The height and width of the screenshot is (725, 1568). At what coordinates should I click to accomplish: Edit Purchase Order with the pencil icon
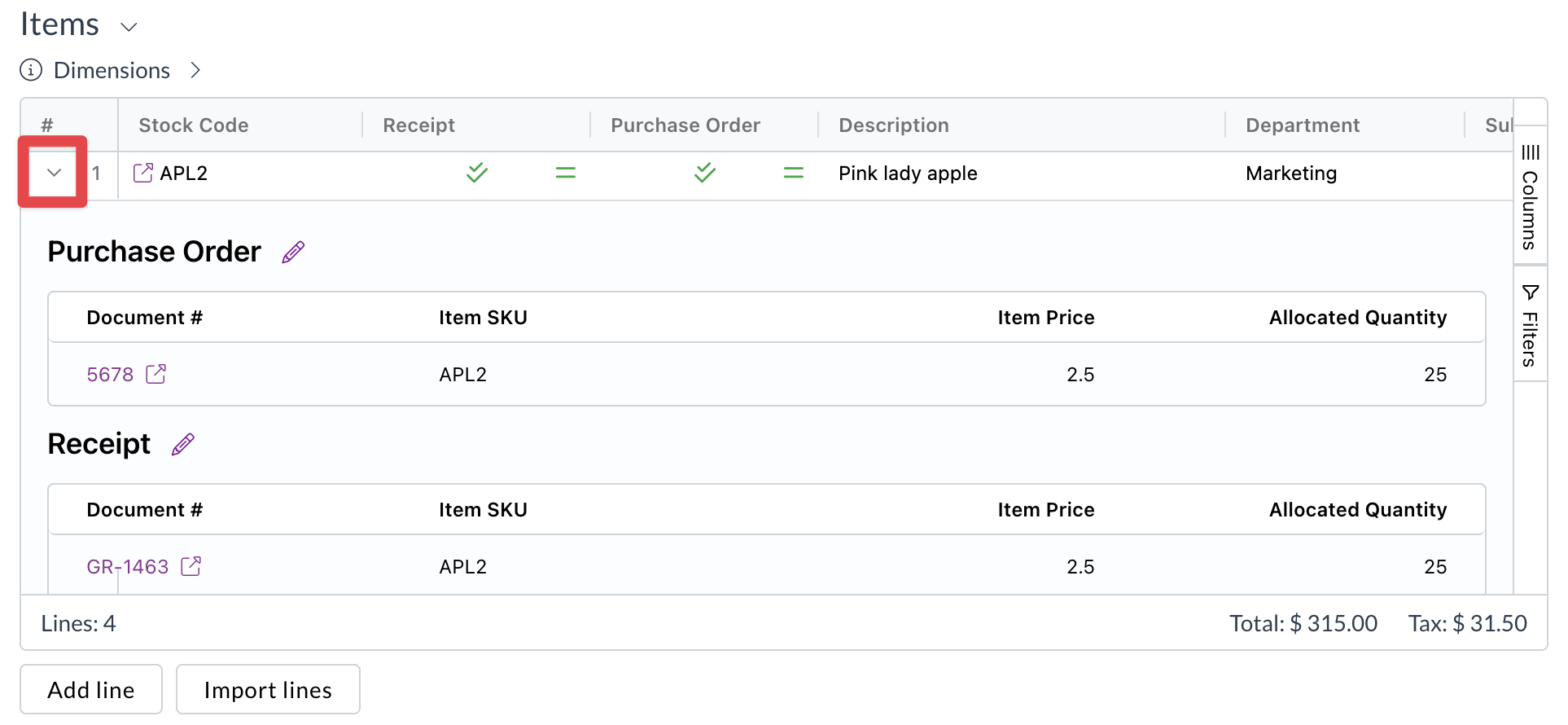(293, 253)
